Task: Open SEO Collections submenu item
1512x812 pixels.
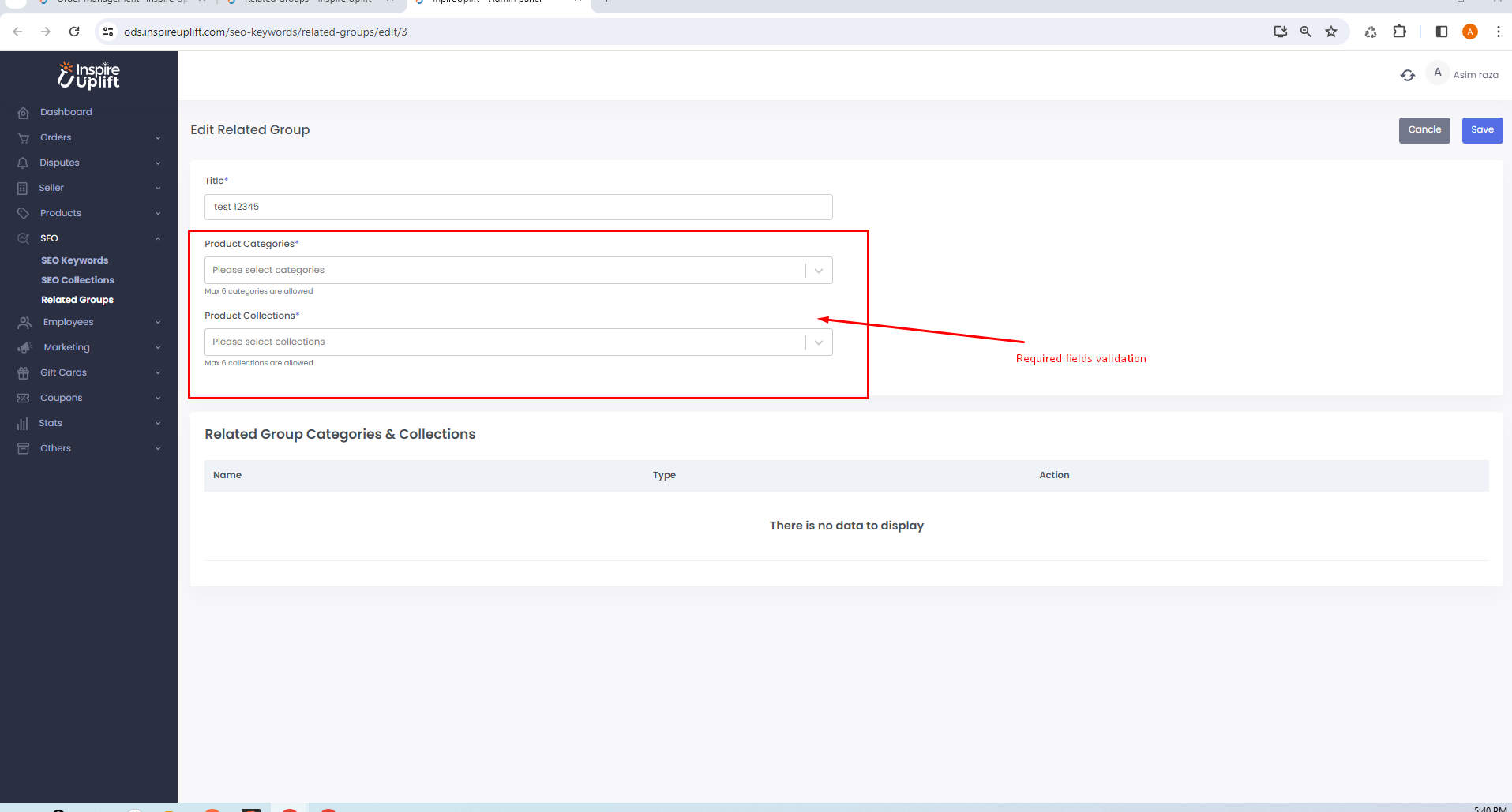Action: [x=77, y=280]
